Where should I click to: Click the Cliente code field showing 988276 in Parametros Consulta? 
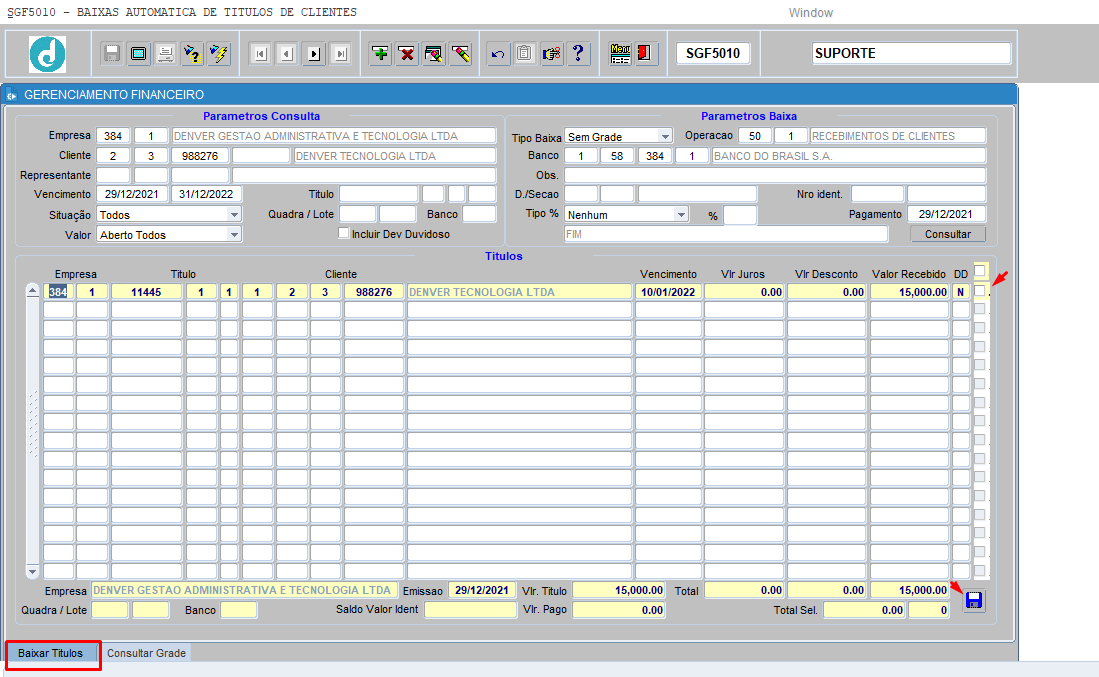[200, 156]
